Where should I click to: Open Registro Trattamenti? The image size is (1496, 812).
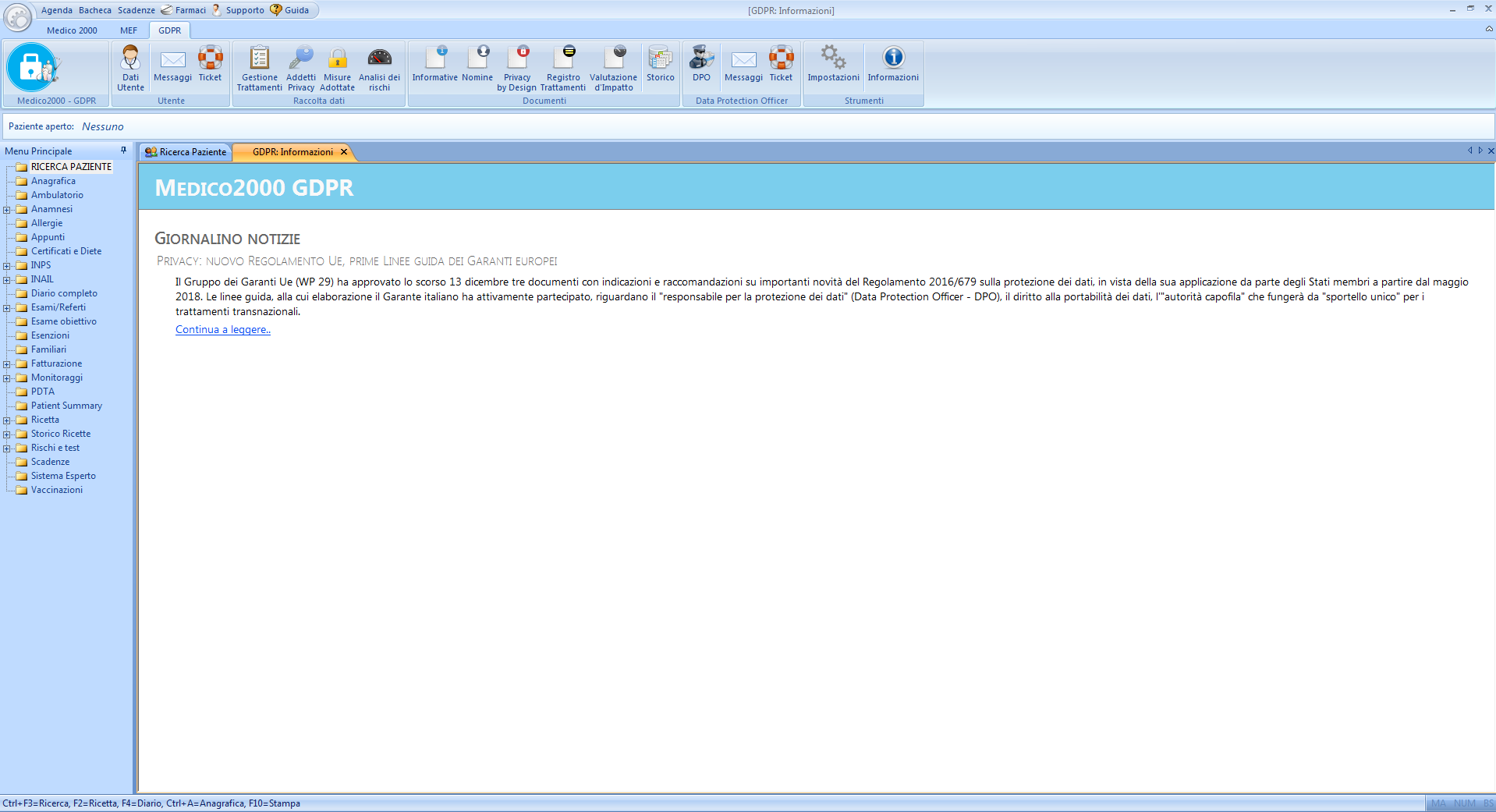point(563,68)
